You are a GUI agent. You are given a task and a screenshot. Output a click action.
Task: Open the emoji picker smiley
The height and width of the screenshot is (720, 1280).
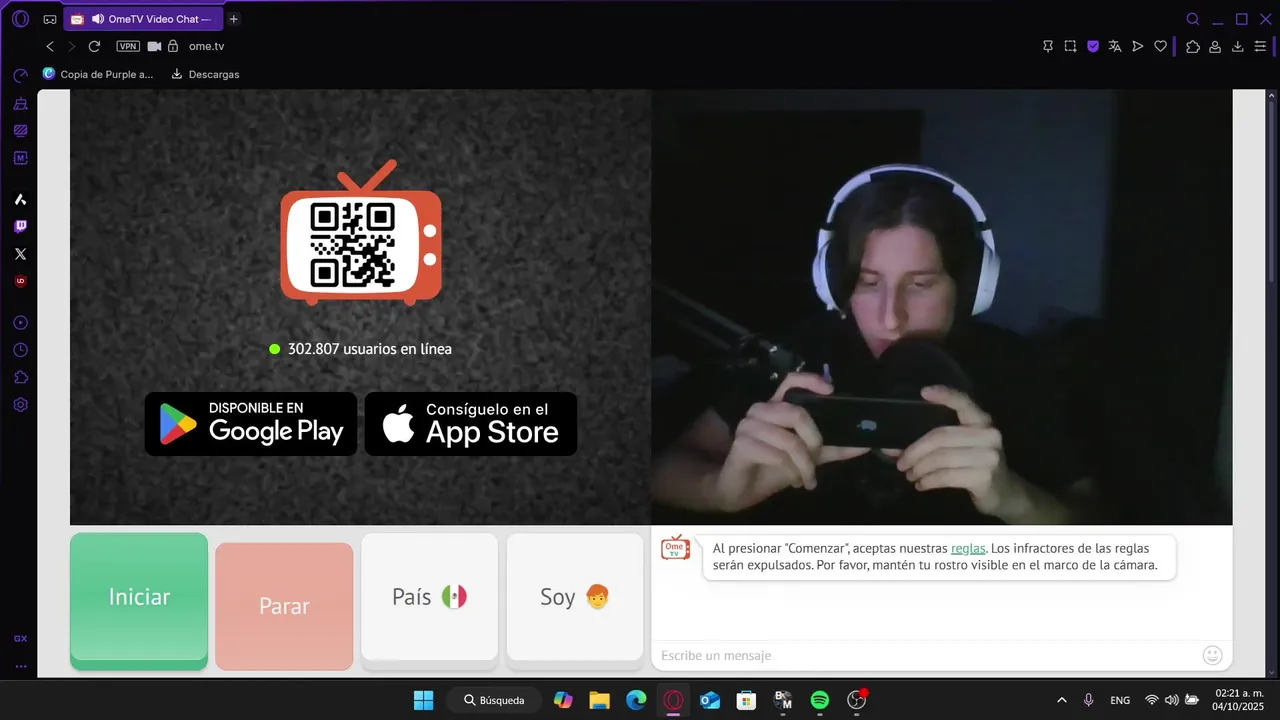[1212, 655]
